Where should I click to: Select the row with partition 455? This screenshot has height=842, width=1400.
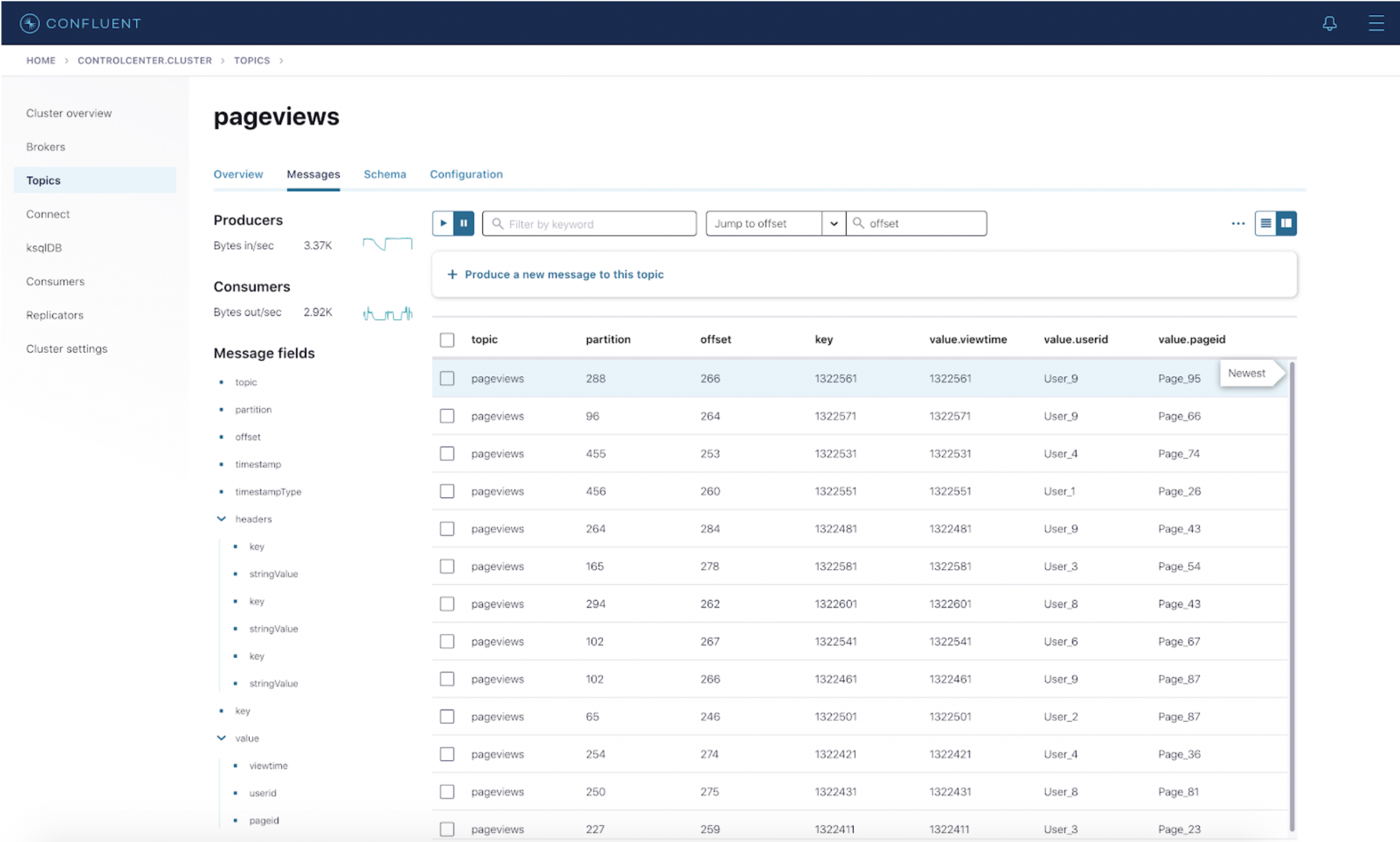447,453
